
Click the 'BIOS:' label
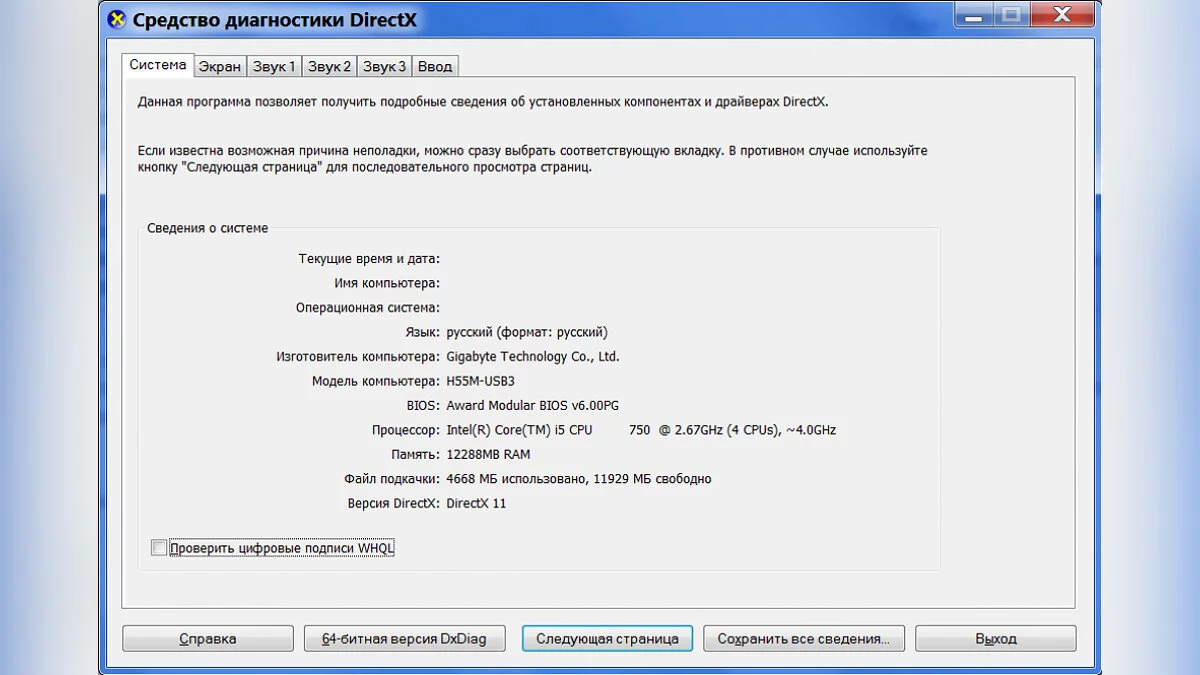tap(424, 405)
